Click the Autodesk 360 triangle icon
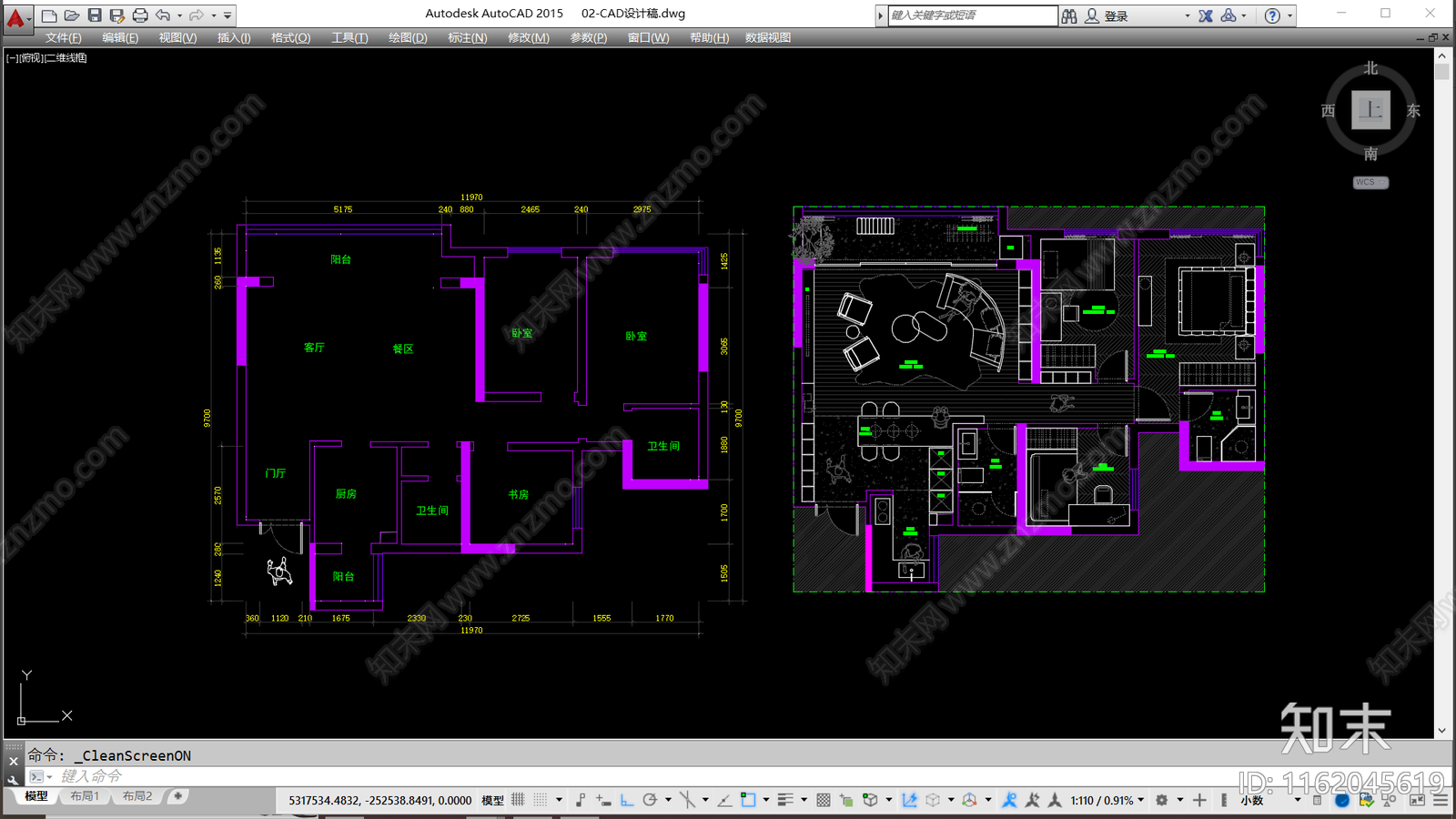 tap(1228, 15)
